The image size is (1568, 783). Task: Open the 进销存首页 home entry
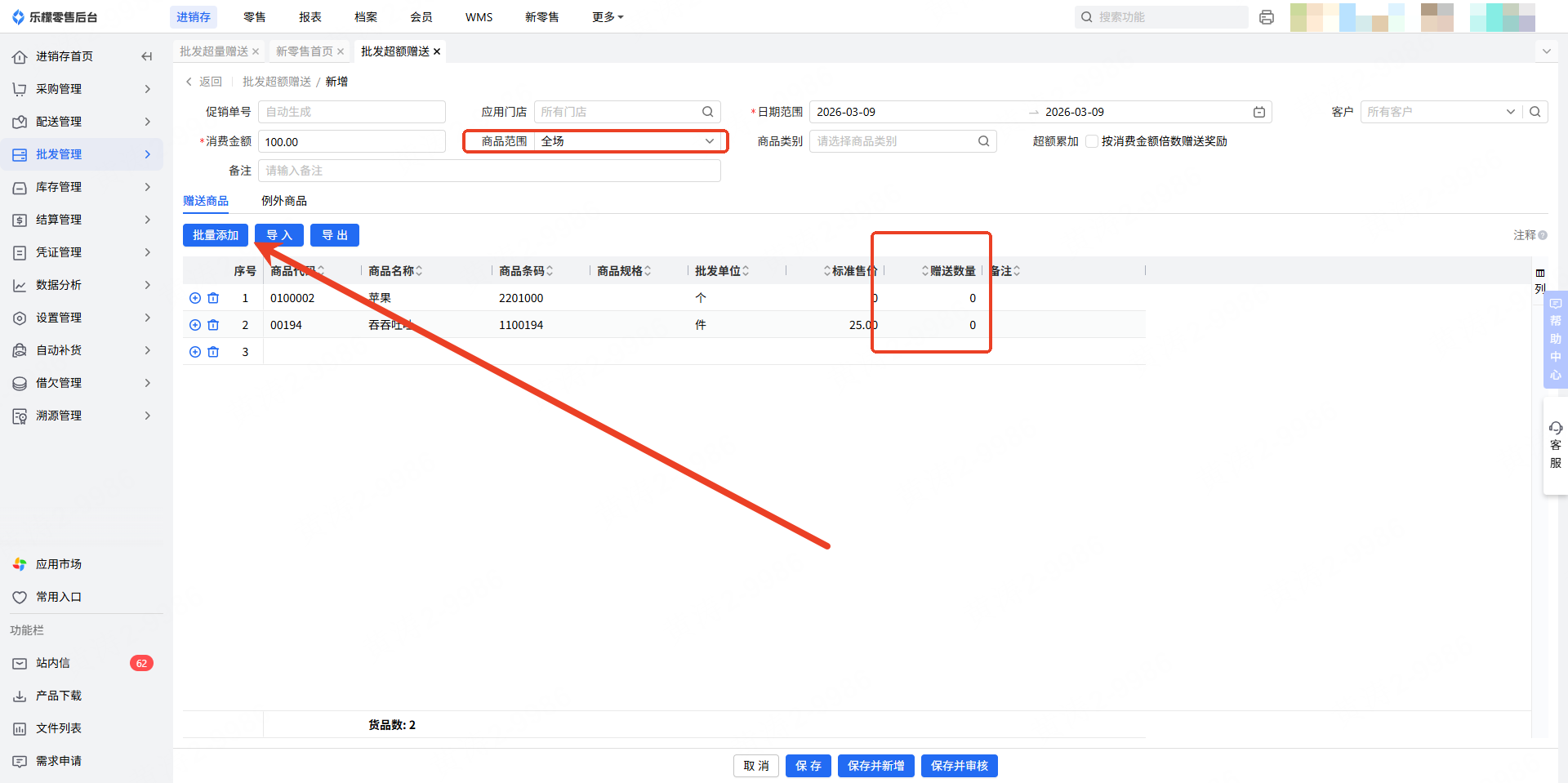pyautogui.click(x=65, y=56)
